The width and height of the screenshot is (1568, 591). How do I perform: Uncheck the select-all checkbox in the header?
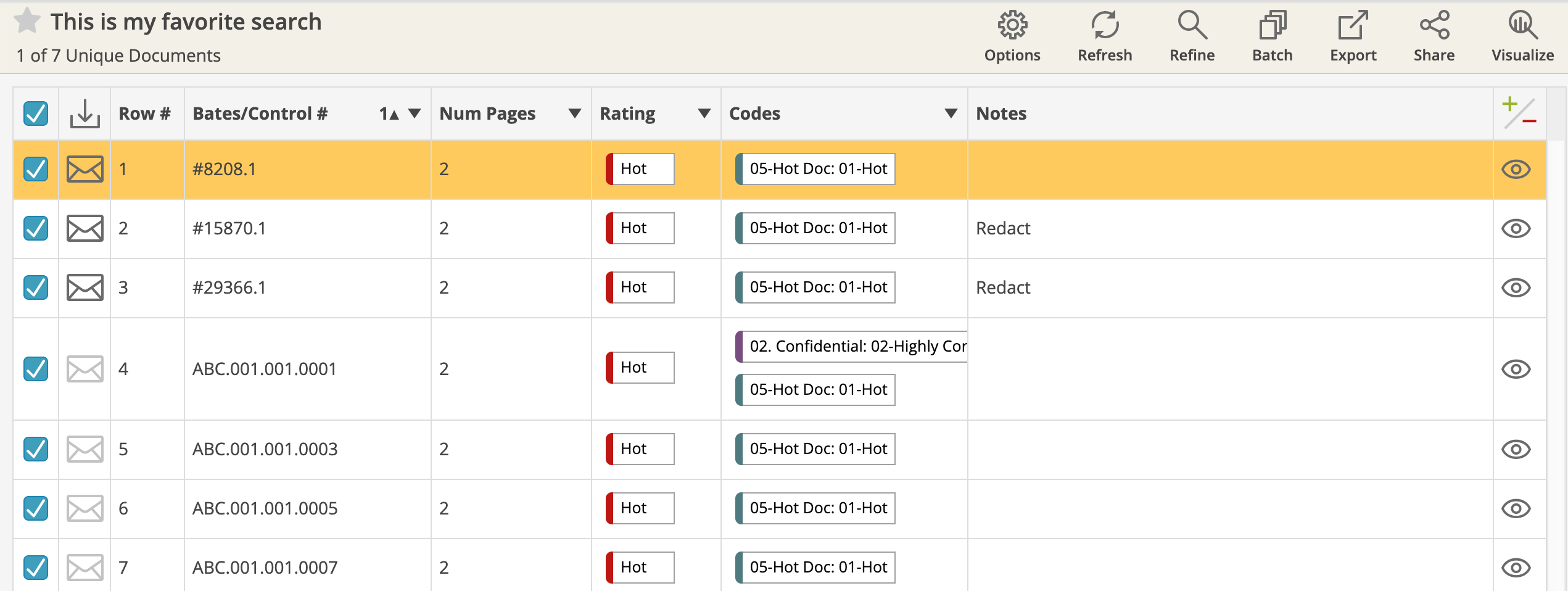[35, 113]
